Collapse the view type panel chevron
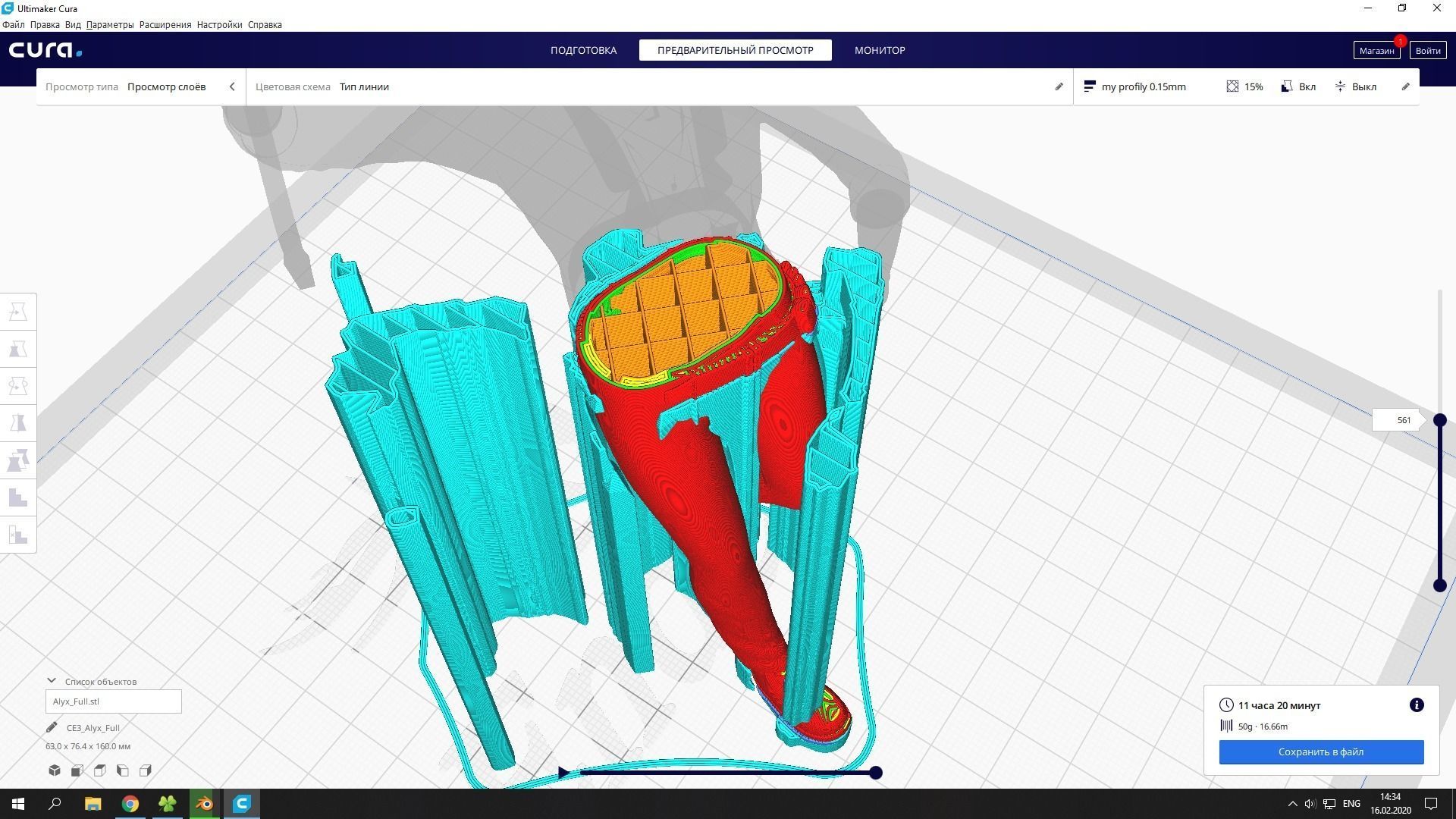Viewport: 1456px width, 819px height. 232,86
